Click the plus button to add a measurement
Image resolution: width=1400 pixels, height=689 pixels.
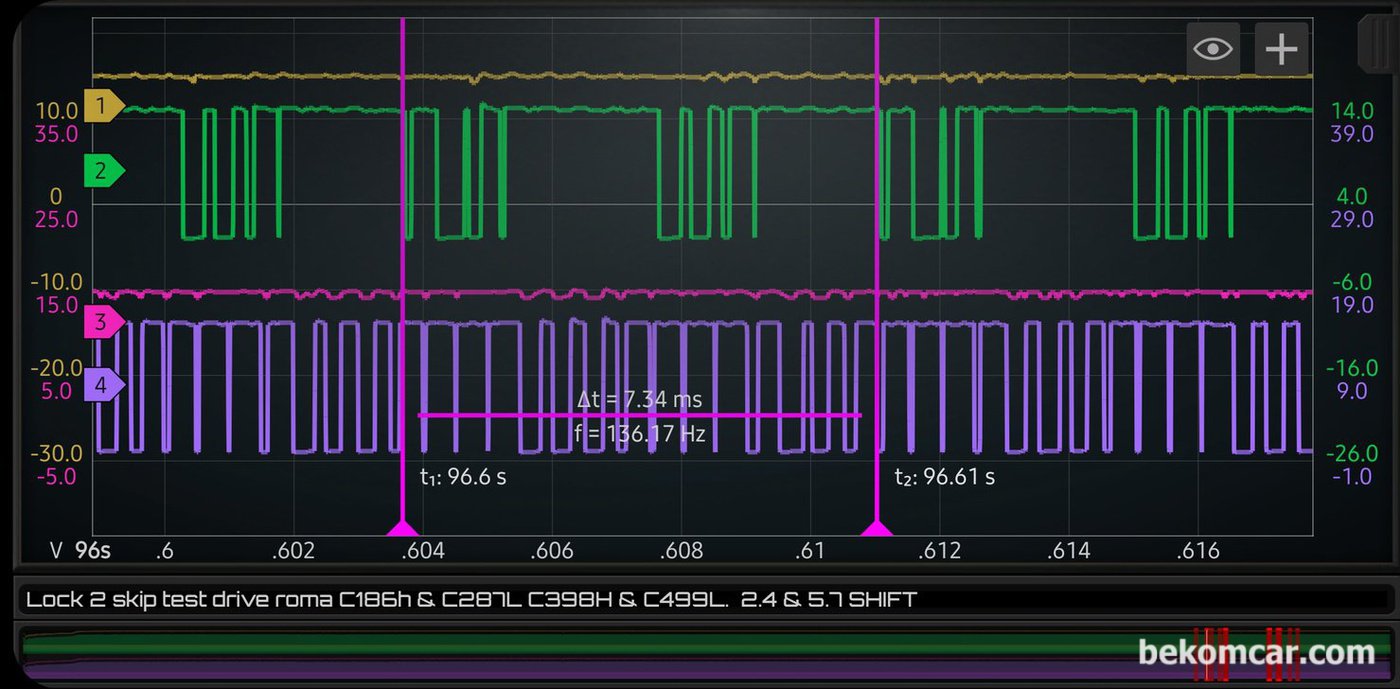point(1281,48)
